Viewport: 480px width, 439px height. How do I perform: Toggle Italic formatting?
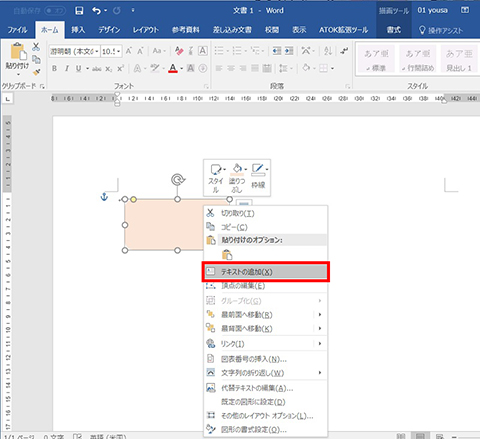click(x=67, y=69)
